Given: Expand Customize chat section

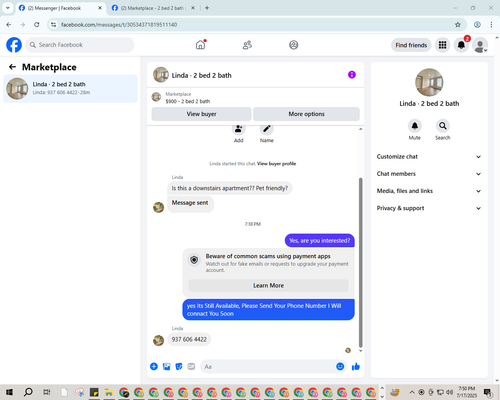Looking at the screenshot, I should (x=429, y=157).
